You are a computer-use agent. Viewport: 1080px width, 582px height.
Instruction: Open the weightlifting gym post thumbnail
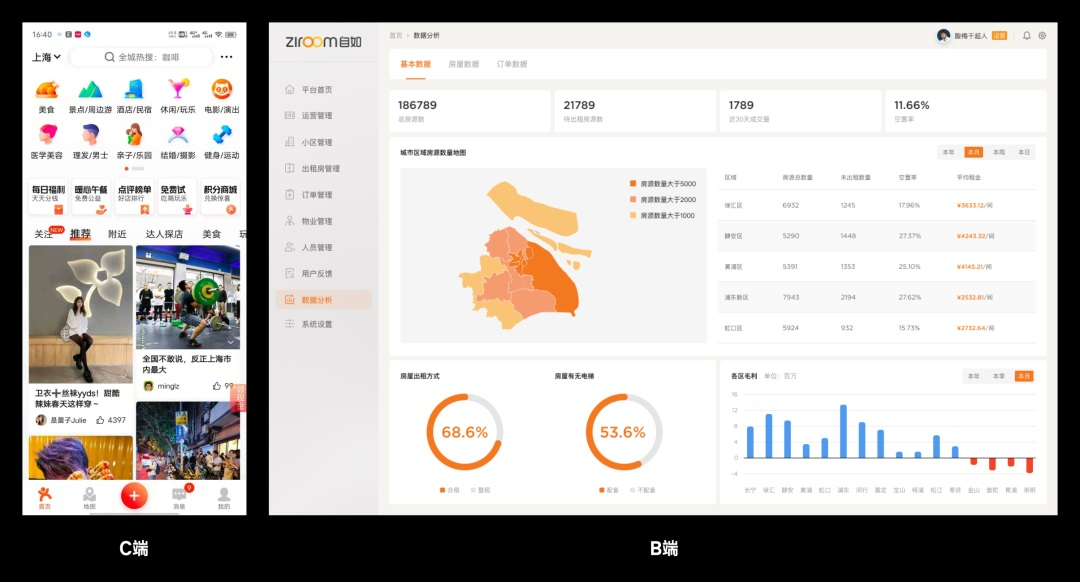pos(188,298)
